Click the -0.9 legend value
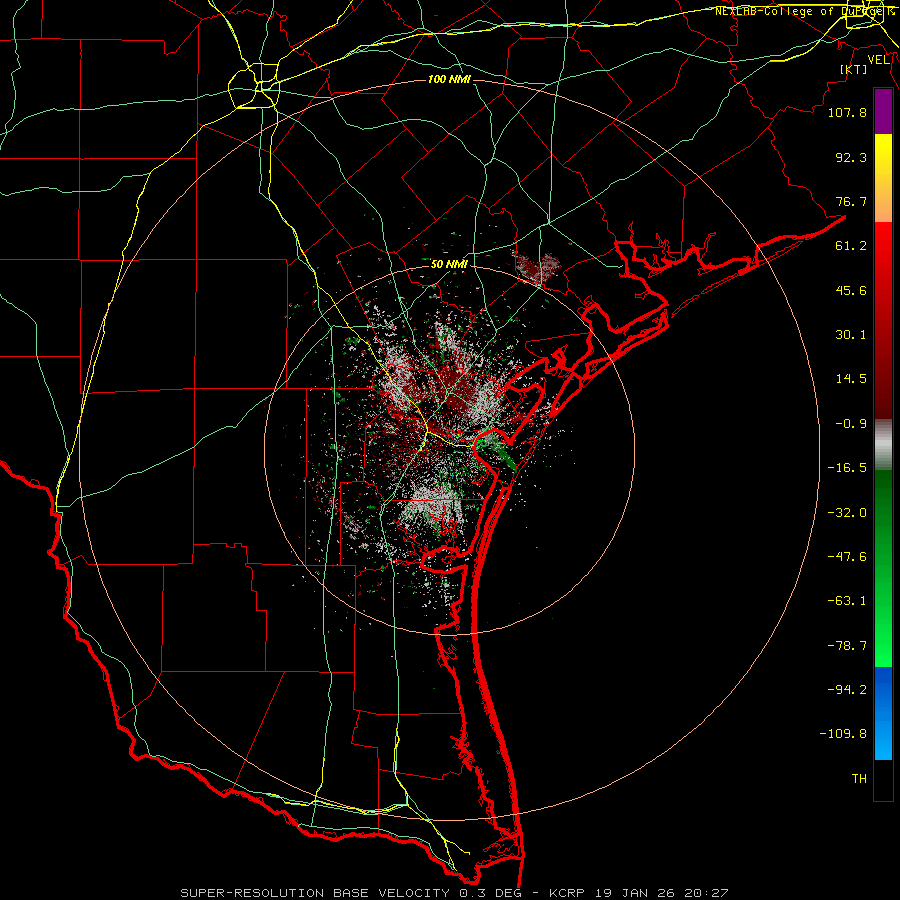Screen dimensions: 900x900 click(x=851, y=424)
